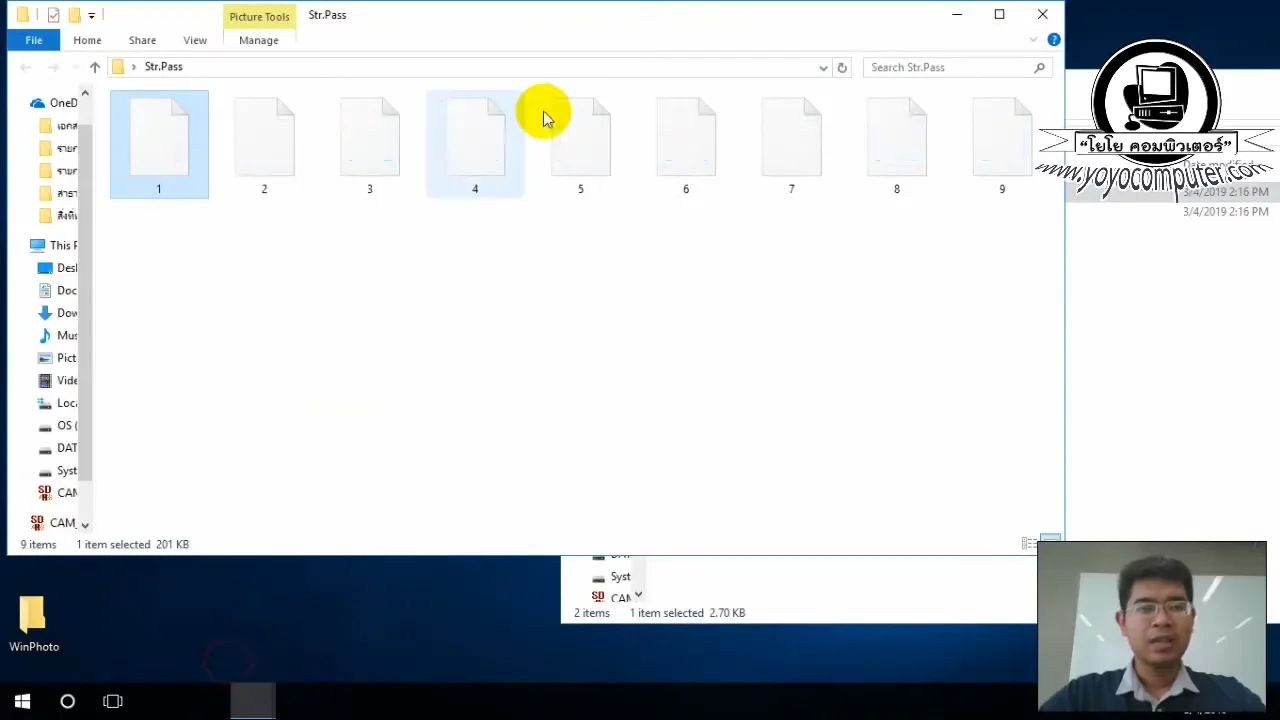Open the Pictures folder from the sidebar
1280x720 pixels.
[67, 357]
